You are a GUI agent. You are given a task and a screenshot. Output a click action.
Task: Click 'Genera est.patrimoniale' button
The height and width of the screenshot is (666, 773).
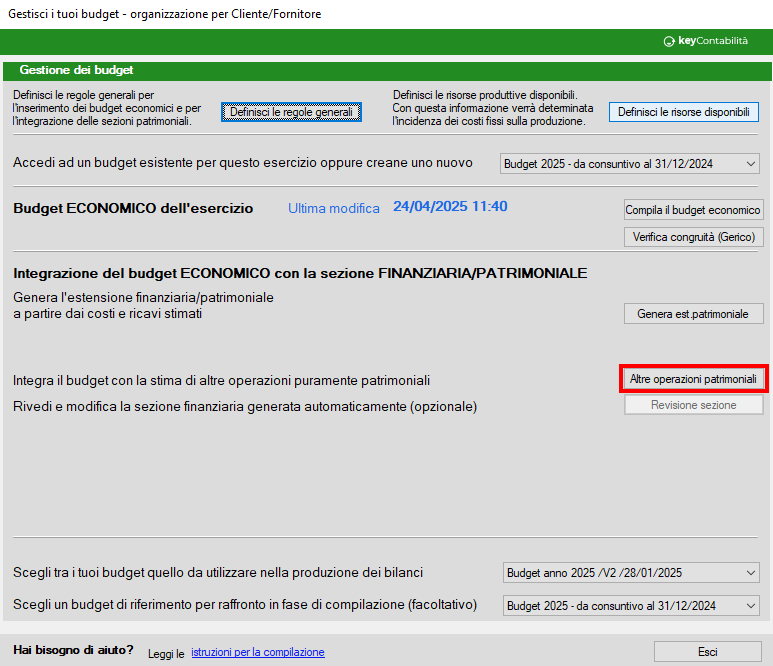coord(694,314)
